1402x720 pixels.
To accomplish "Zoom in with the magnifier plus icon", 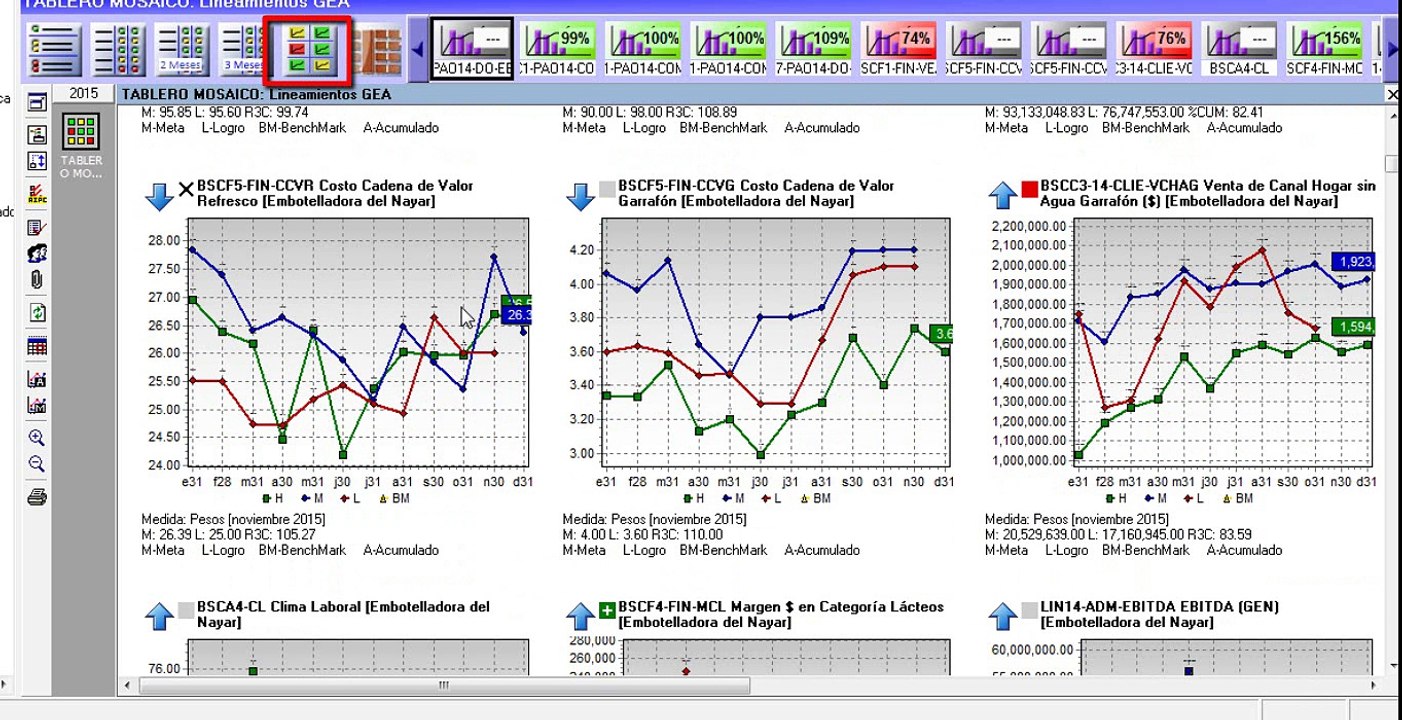I will pos(37,437).
